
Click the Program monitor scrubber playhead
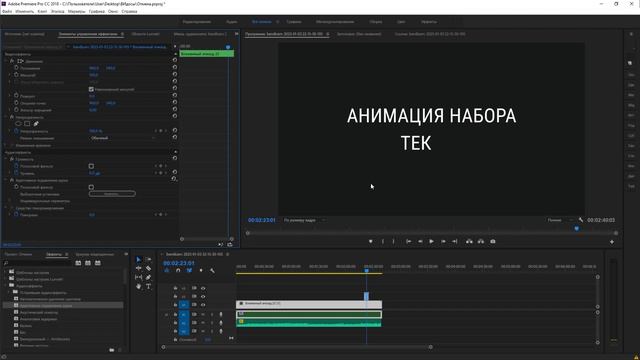click(576, 229)
